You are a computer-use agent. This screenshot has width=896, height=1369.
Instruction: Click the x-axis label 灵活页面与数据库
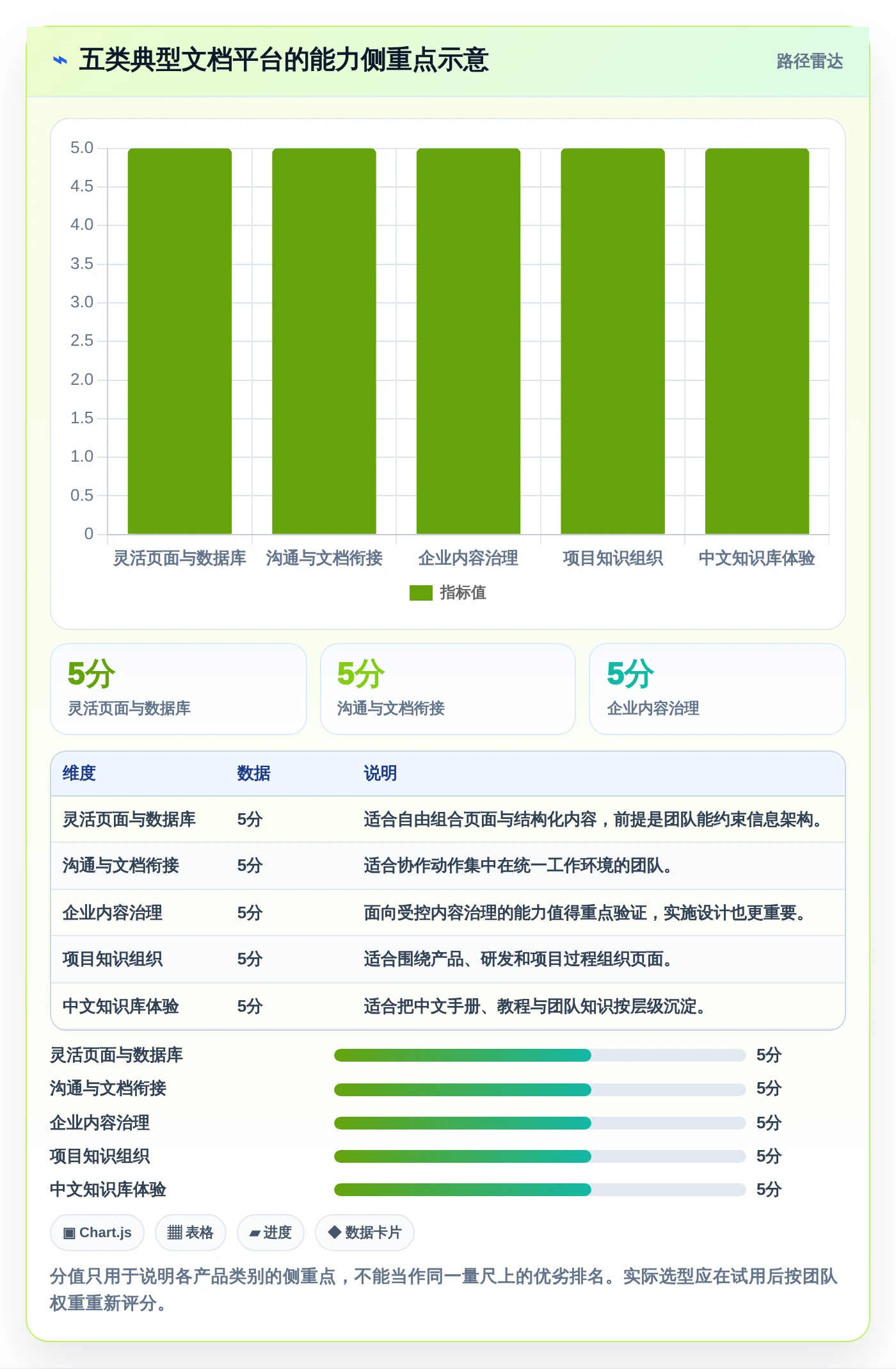pos(180,558)
